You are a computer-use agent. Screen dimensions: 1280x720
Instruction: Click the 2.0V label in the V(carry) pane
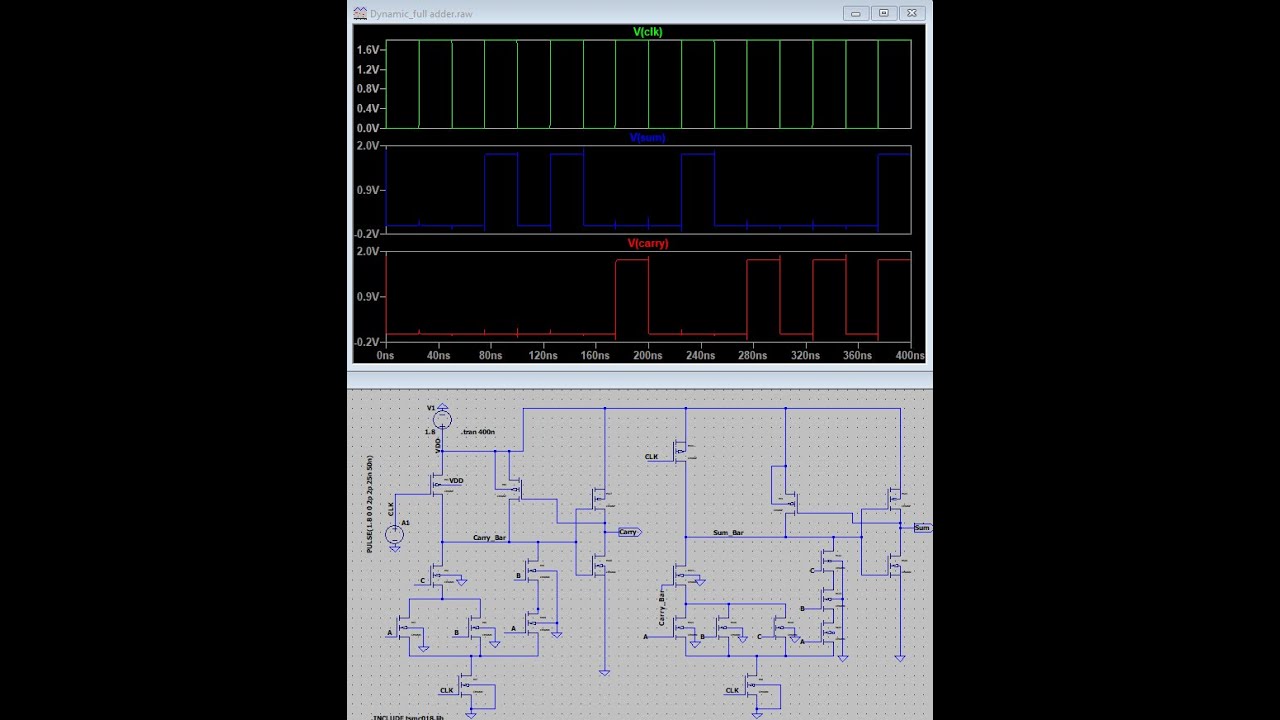(x=368, y=252)
